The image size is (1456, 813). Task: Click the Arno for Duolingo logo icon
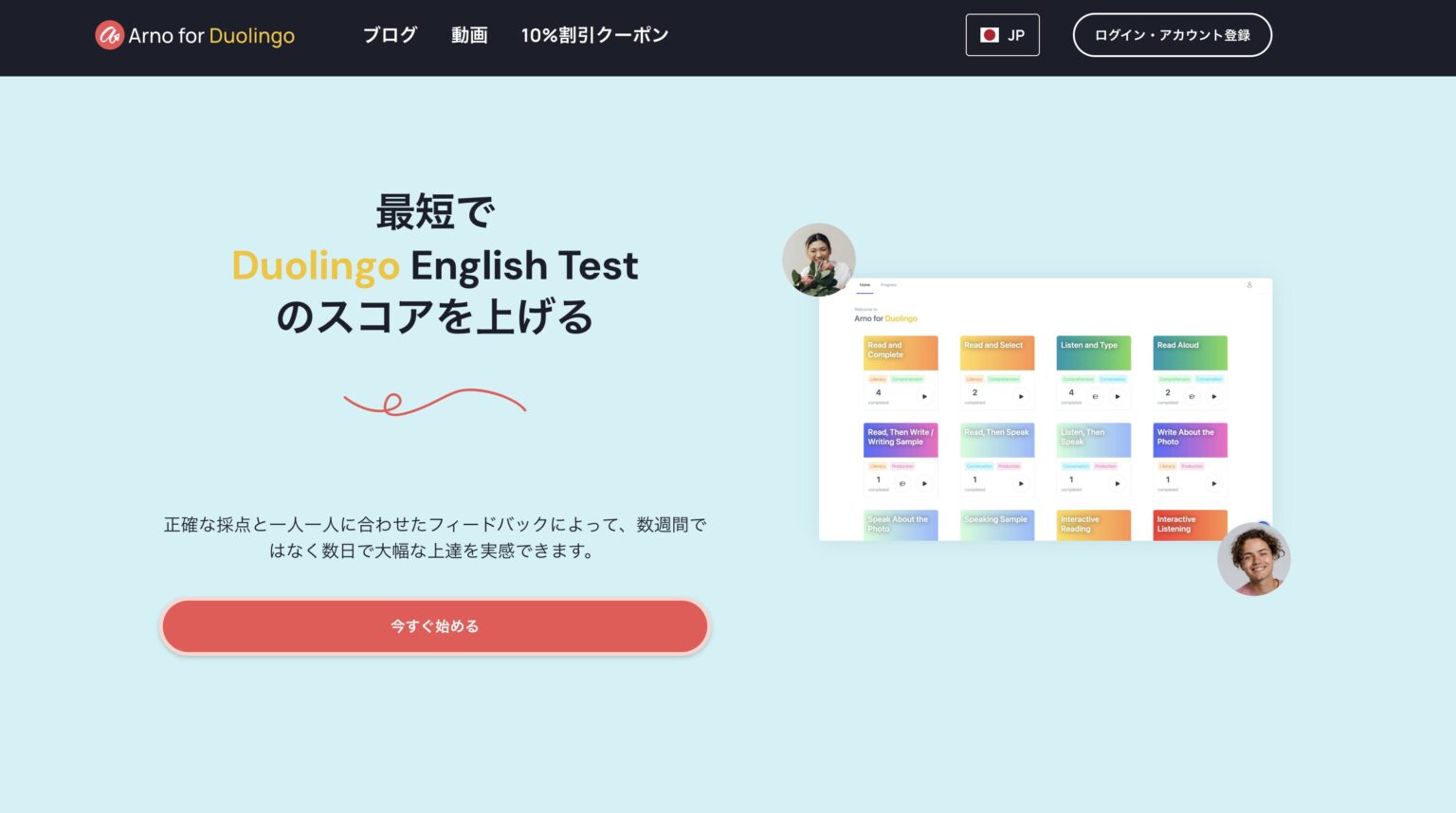coord(107,35)
